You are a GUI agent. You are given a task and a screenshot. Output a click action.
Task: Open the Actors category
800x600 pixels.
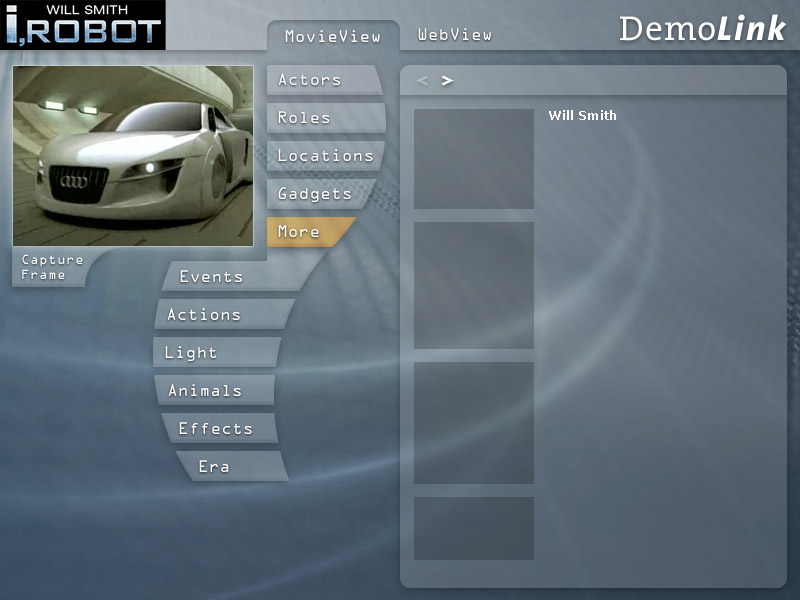[310, 80]
